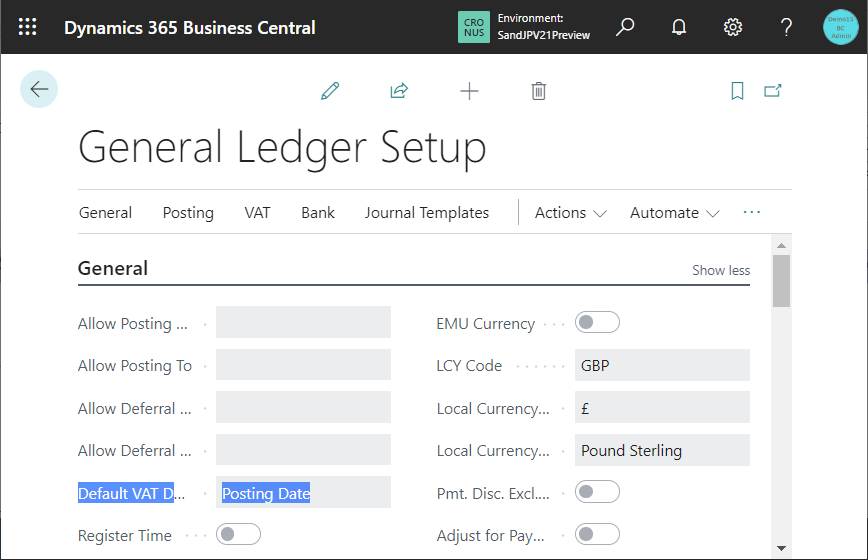This screenshot has height=560, width=868.
Task: Click the CRONUS company badge
Action: tap(473, 27)
